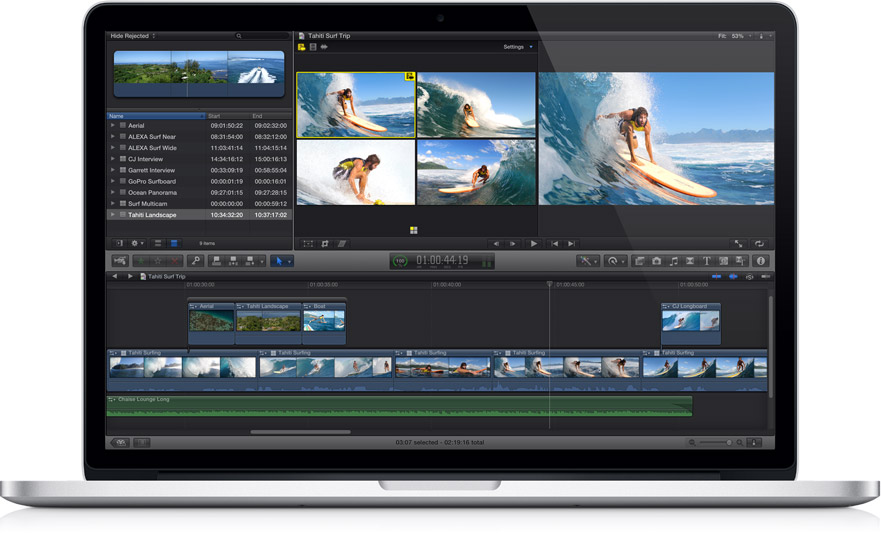Expand the Surf Multicam clip row
Screen dimensions: 881x539
pos(113,203)
